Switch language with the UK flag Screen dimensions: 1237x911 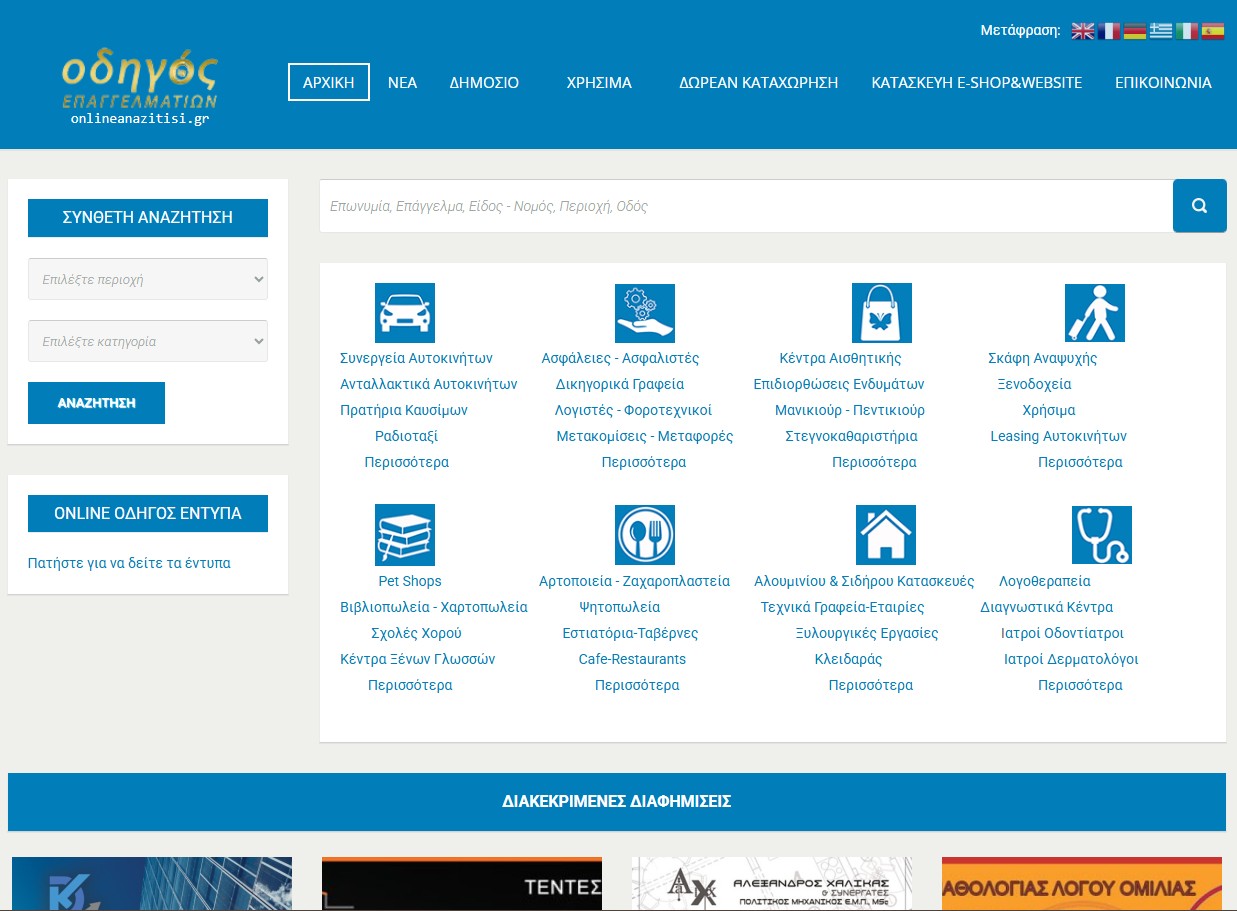[1082, 31]
